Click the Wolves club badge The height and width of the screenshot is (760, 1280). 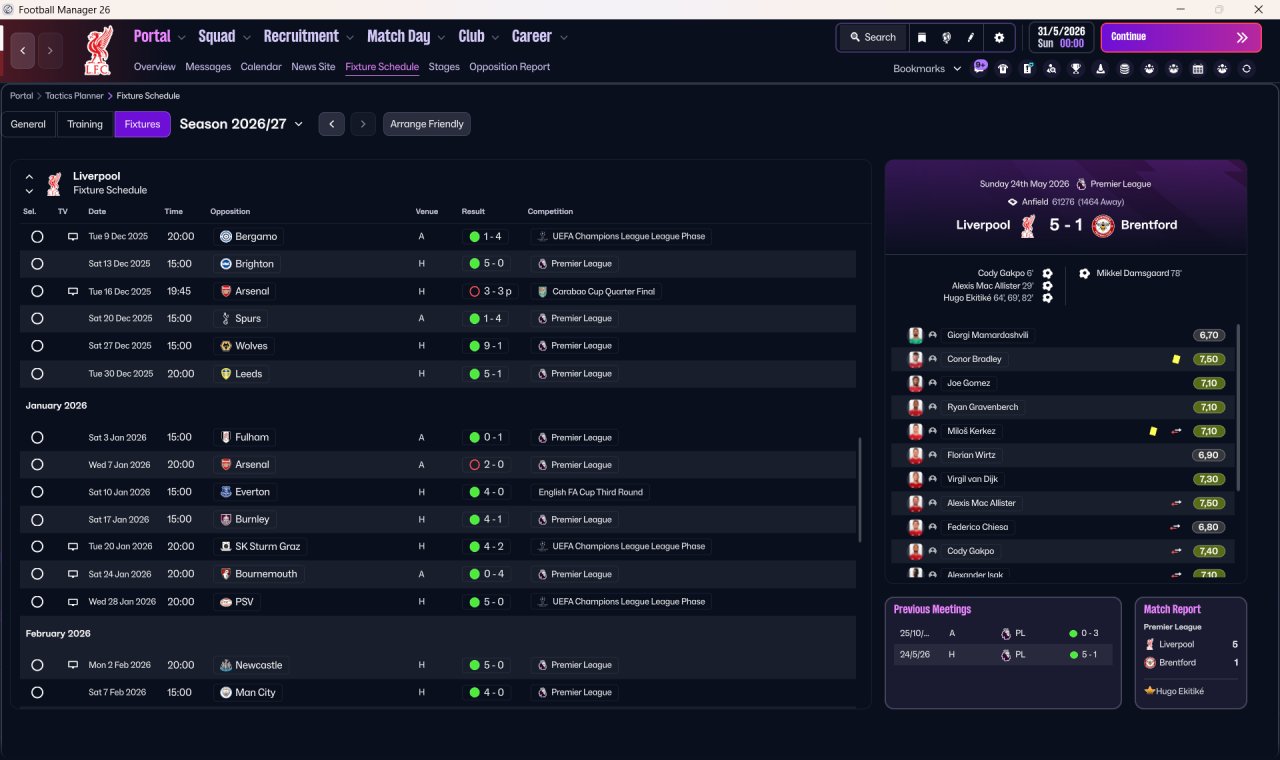pyautogui.click(x=226, y=346)
